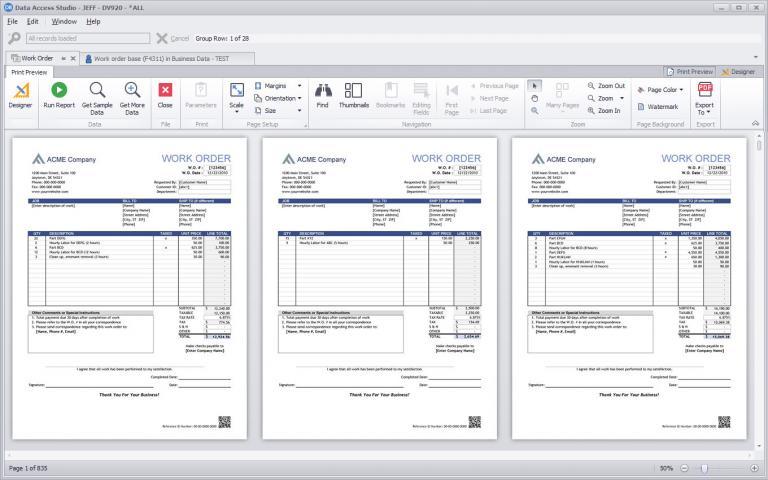The image size is (768, 480).
Task: Click the search magnifier icon
Action: pos(15,38)
